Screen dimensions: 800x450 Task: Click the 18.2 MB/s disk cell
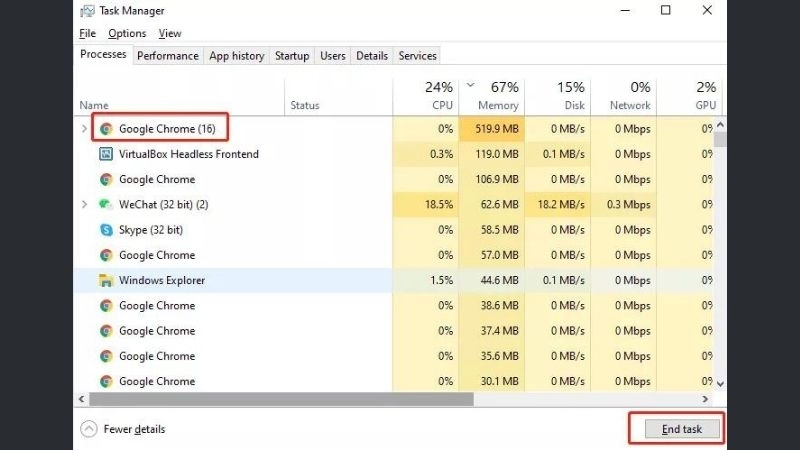click(x=557, y=204)
